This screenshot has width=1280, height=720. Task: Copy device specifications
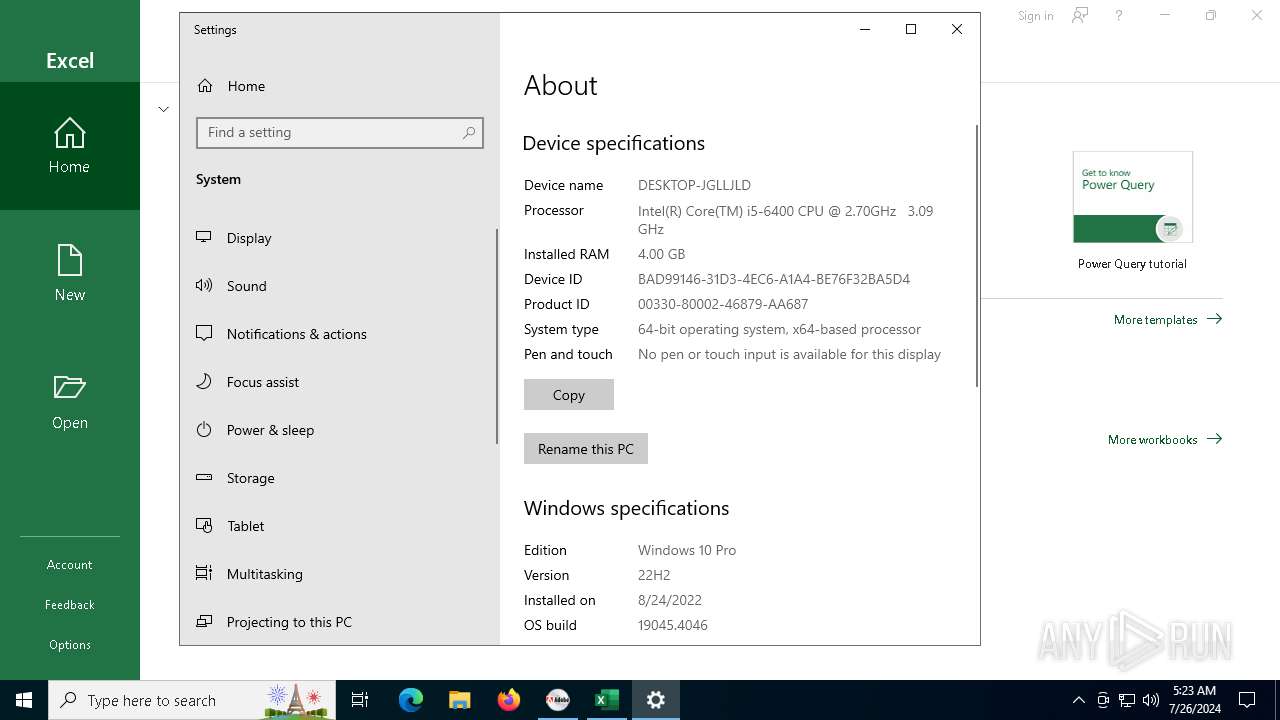(569, 395)
